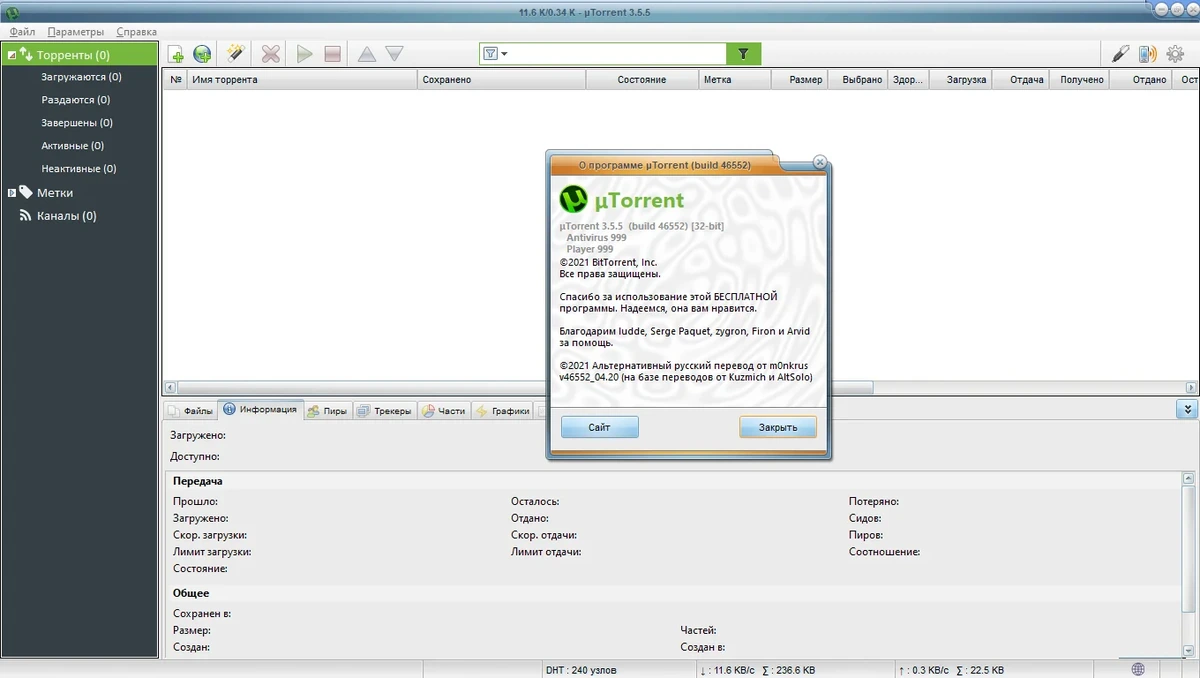This screenshot has width=1200, height=678.
Task: Open Preferences via the gear icon
Action: [1175, 54]
